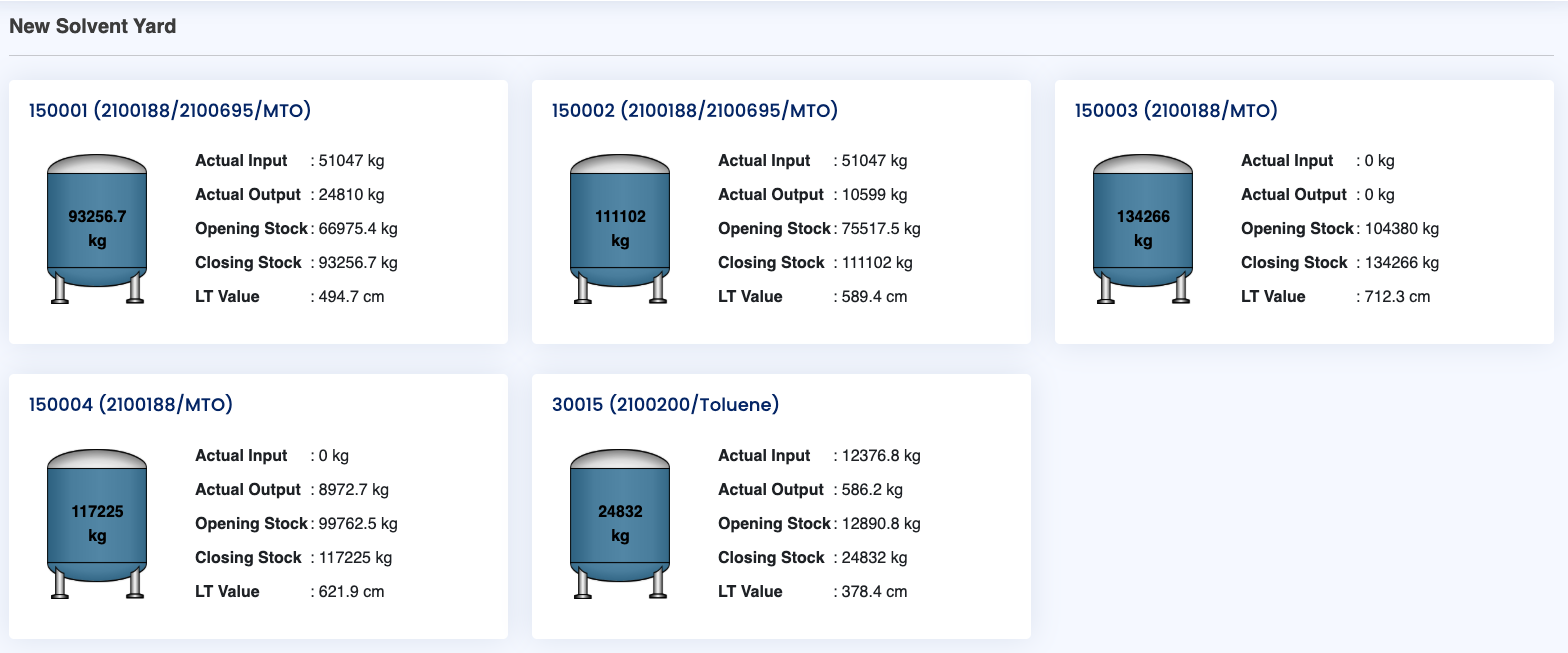This screenshot has height=653, width=1568.
Task: Click the 712.3 cm LT Value reading
Action: point(1397,296)
